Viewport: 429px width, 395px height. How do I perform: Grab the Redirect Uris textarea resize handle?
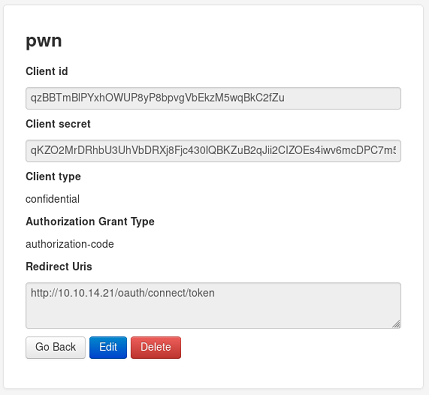pos(396,324)
